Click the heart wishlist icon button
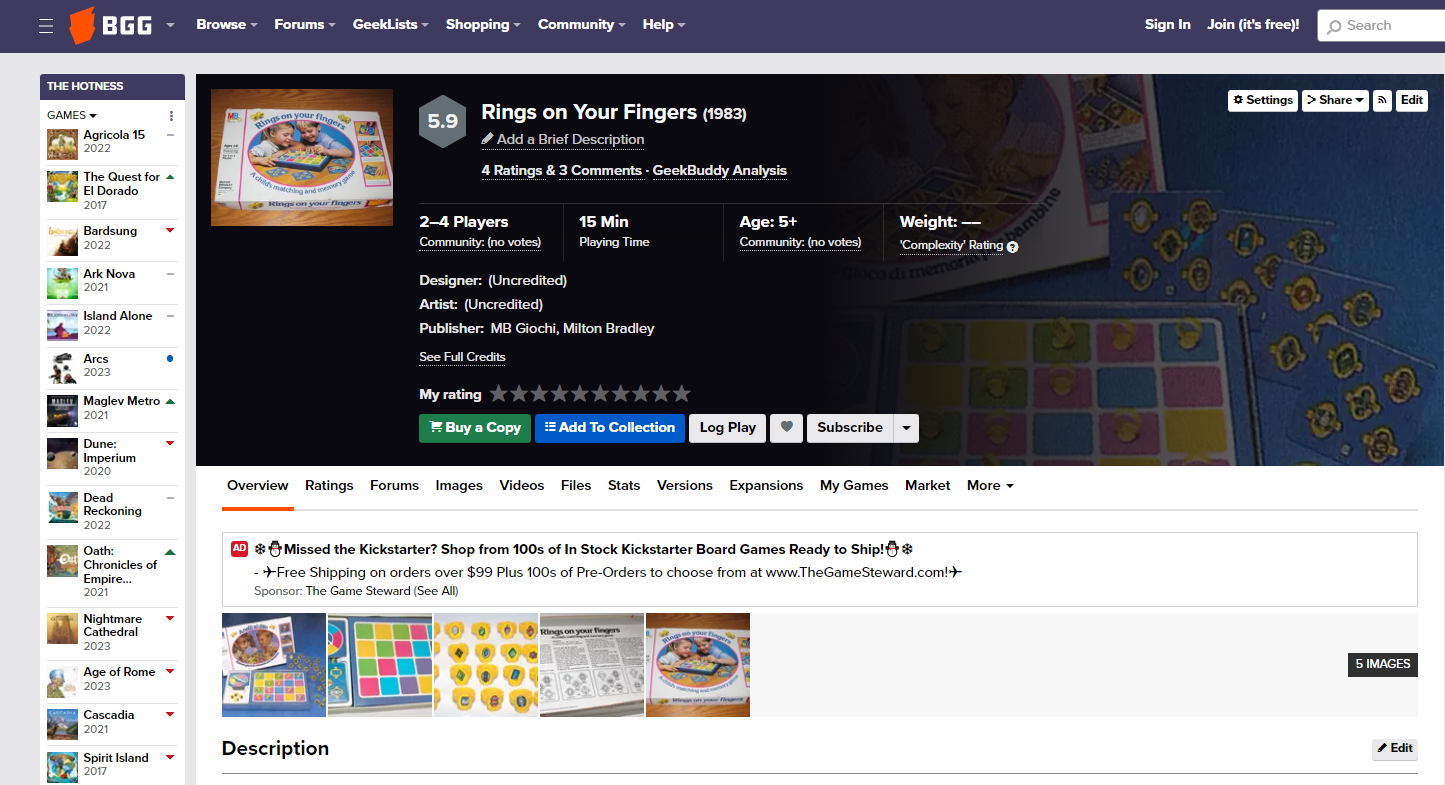Viewport: 1445px width, 785px height. pos(787,428)
